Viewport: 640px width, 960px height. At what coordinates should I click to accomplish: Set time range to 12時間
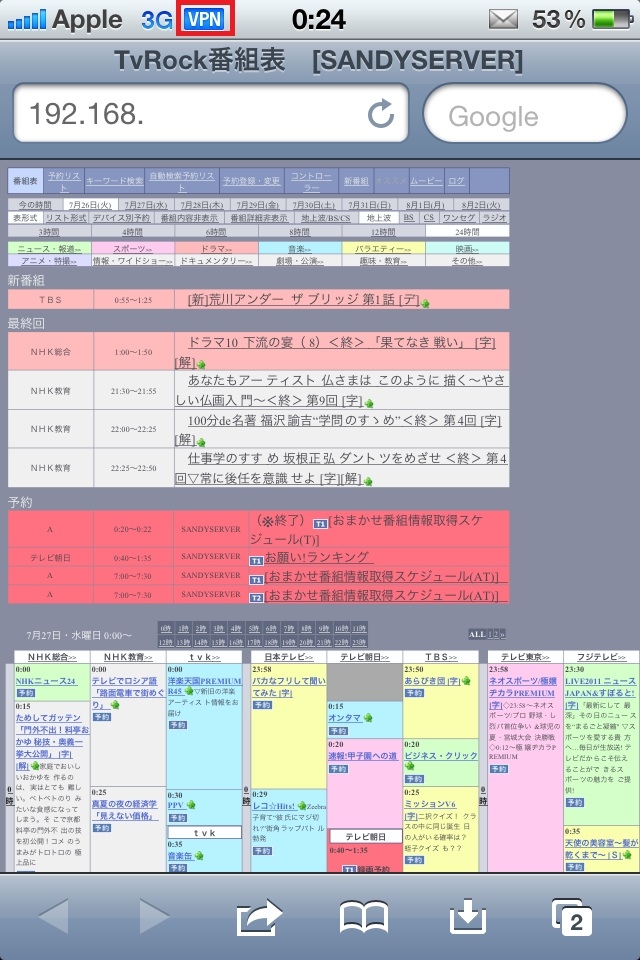383,232
